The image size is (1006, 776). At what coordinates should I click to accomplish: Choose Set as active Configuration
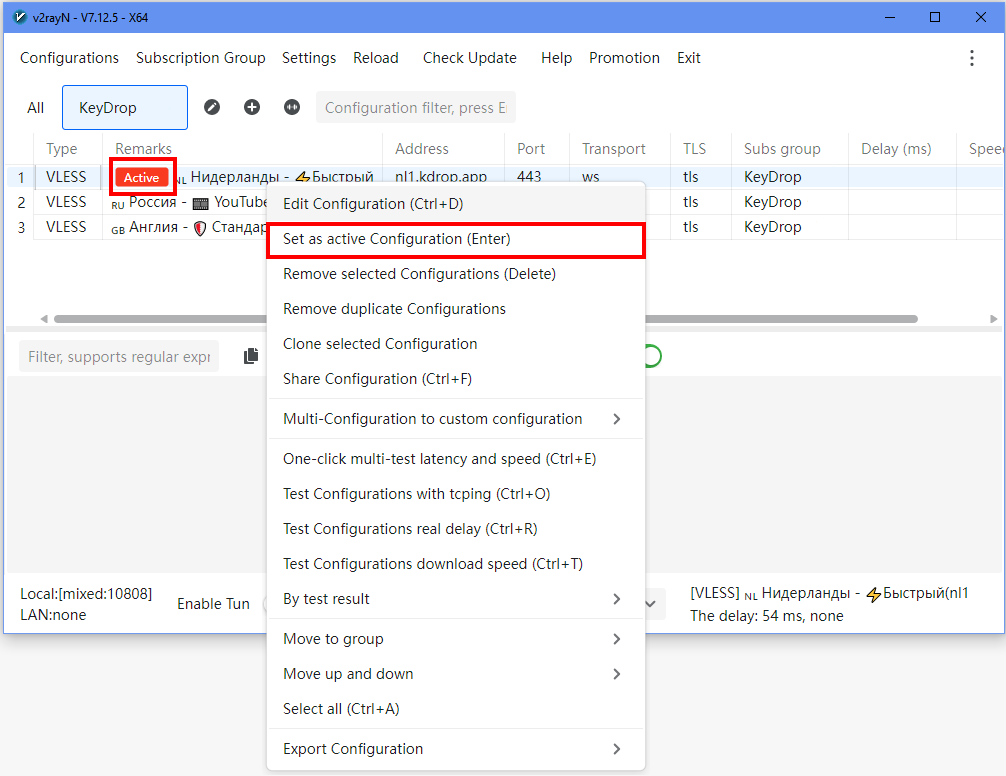click(x=455, y=240)
